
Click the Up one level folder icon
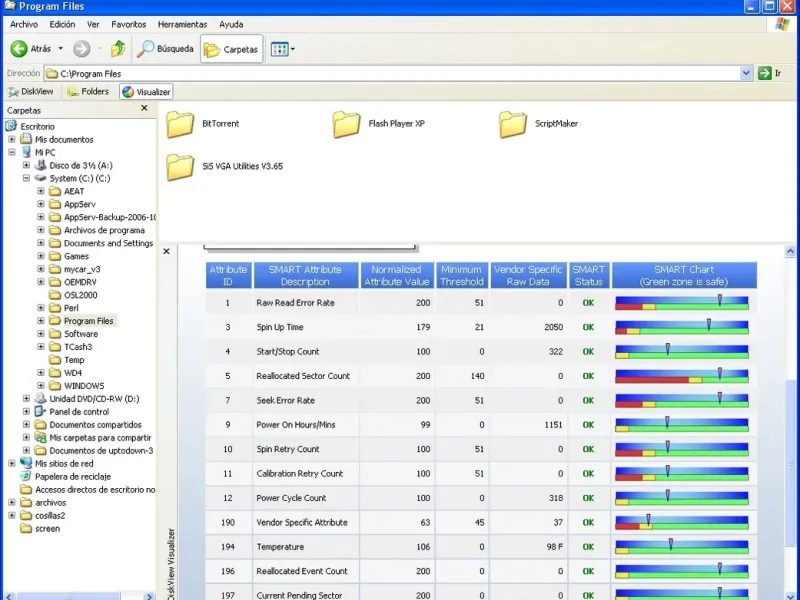pyautogui.click(x=118, y=49)
